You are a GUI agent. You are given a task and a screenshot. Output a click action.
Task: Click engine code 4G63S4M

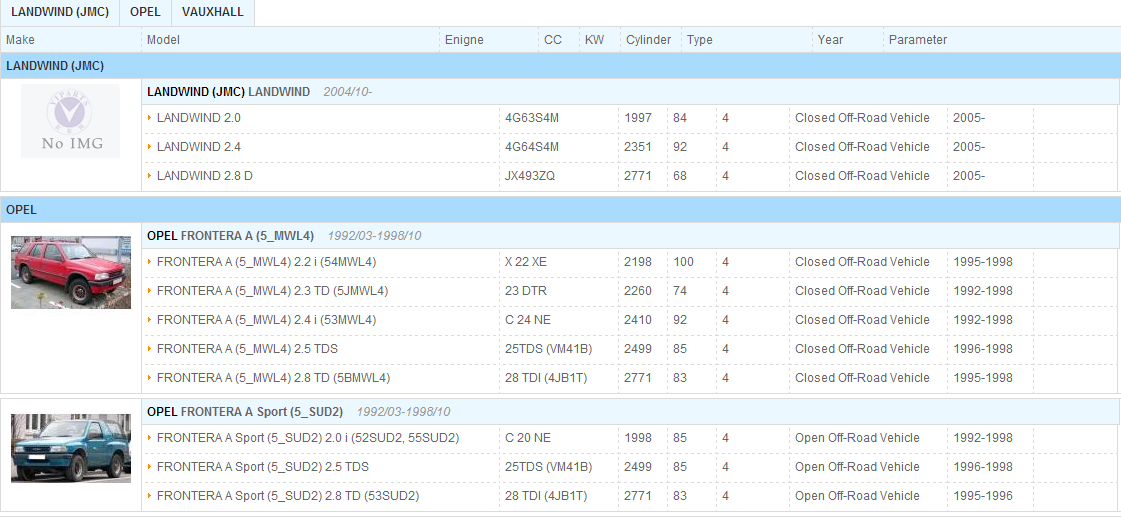click(532, 118)
